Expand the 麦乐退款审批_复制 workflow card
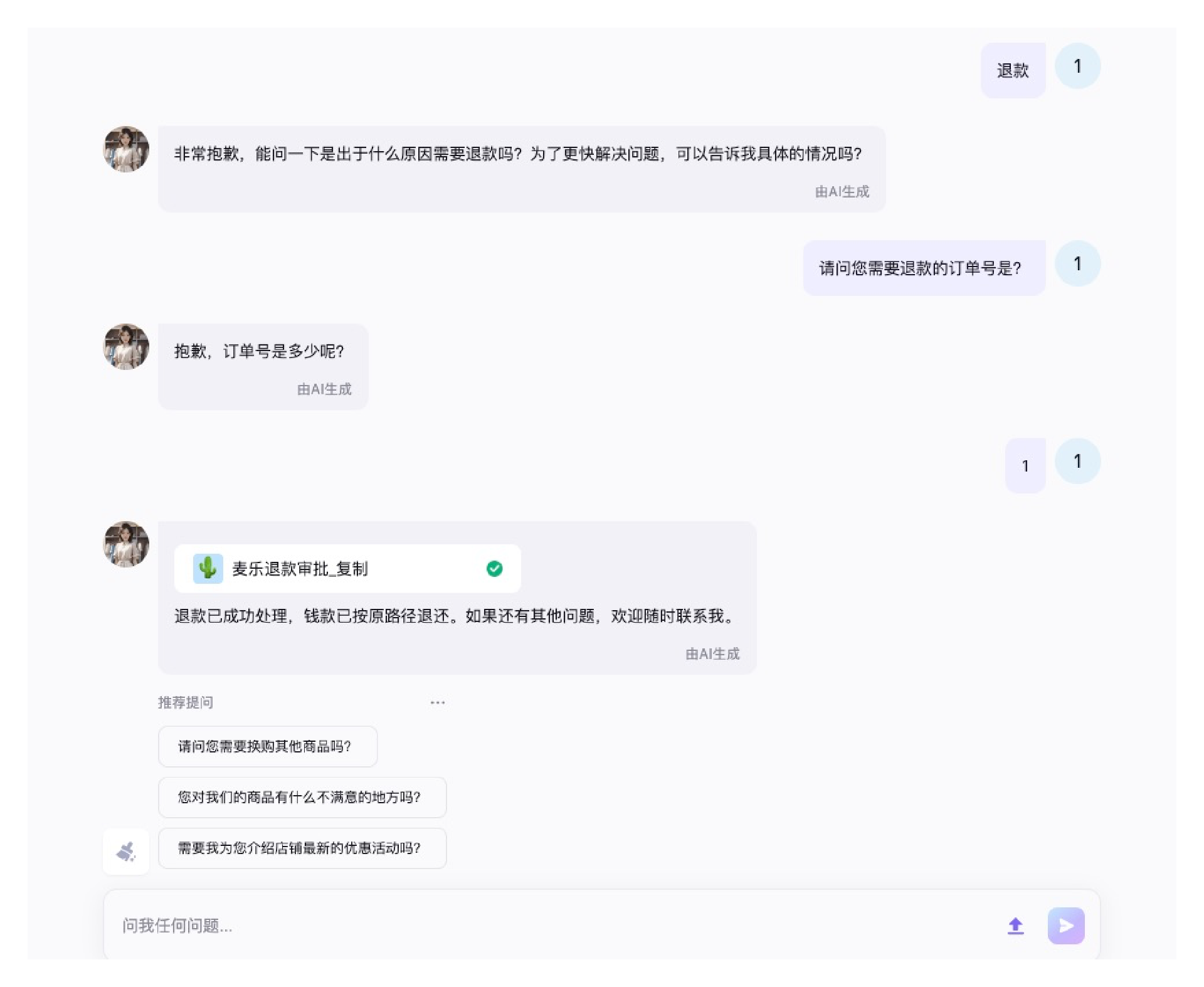Image resolution: width=1204 pixels, height=987 pixels. [347, 568]
